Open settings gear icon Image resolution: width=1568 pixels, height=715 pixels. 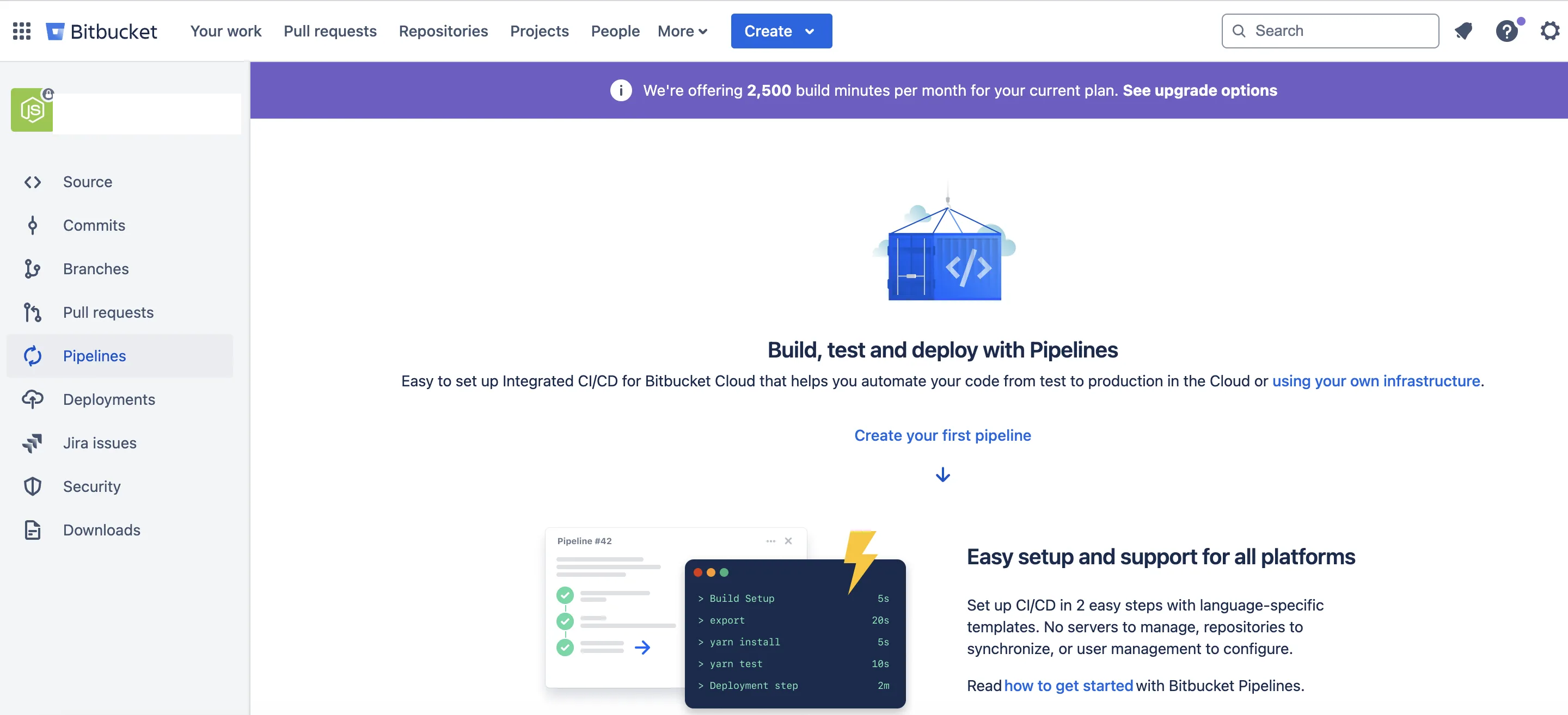click(1549, 31)
